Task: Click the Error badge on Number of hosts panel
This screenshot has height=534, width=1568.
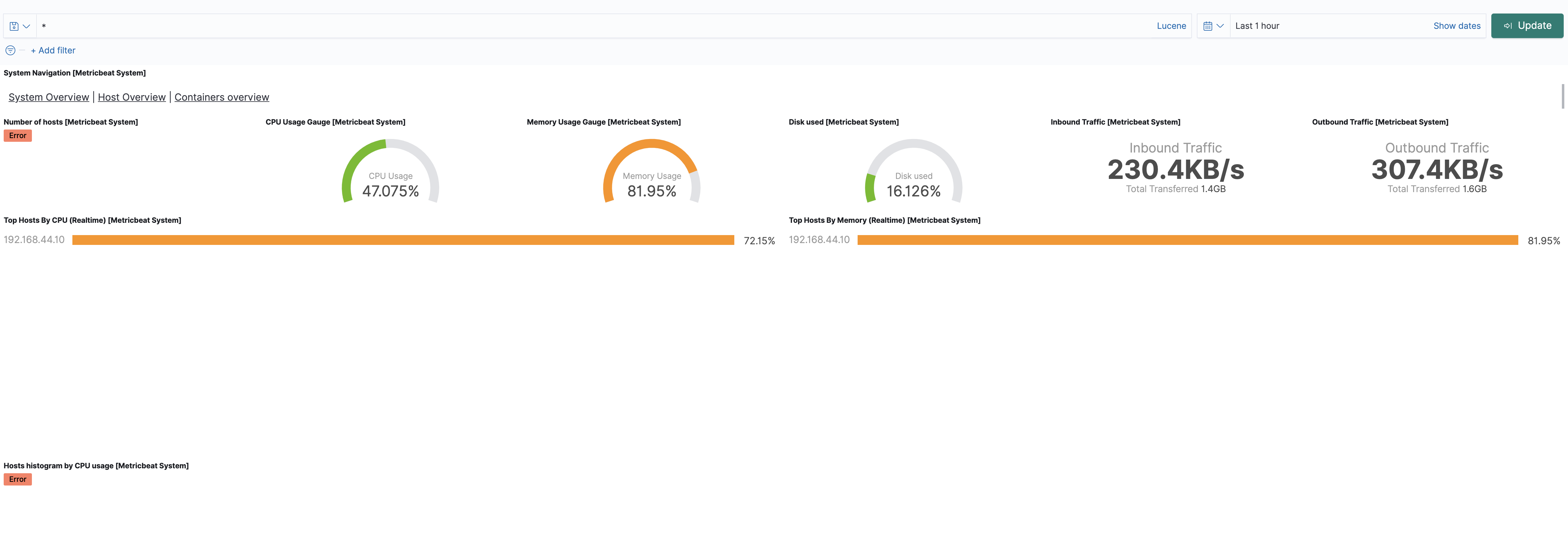Action: [x=18, y=135]
